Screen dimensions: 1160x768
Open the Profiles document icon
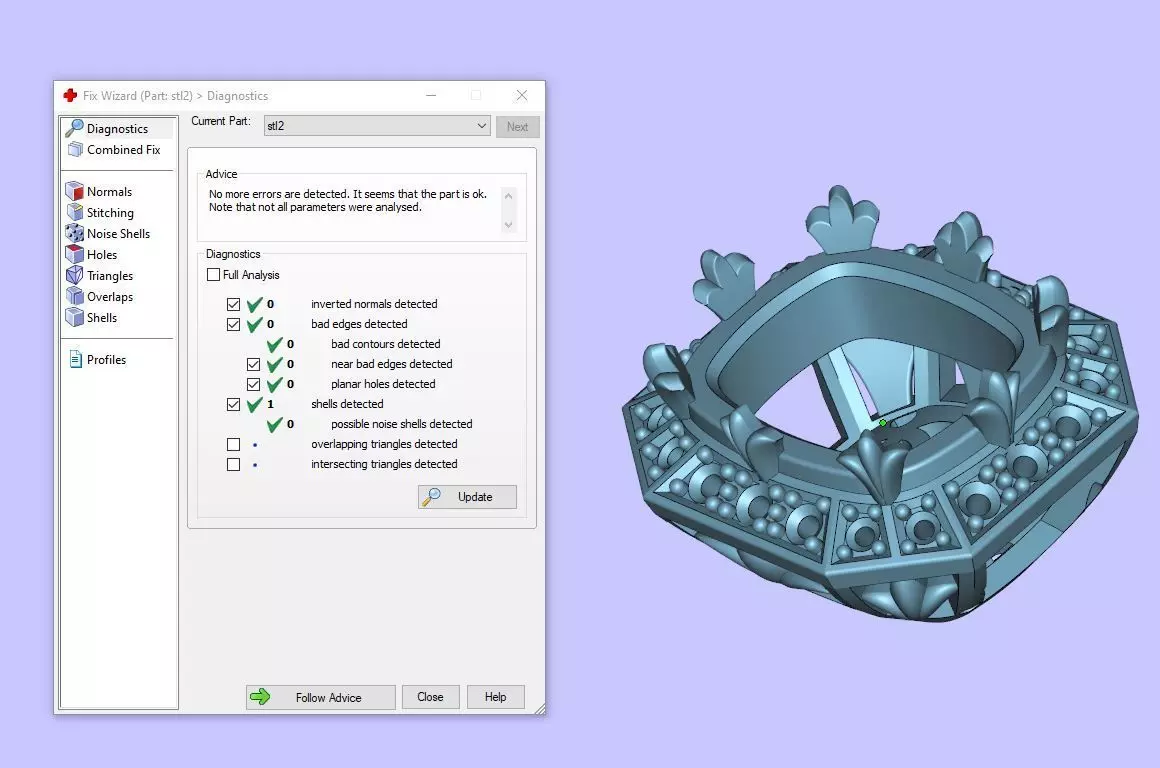(x=75, y=359)
